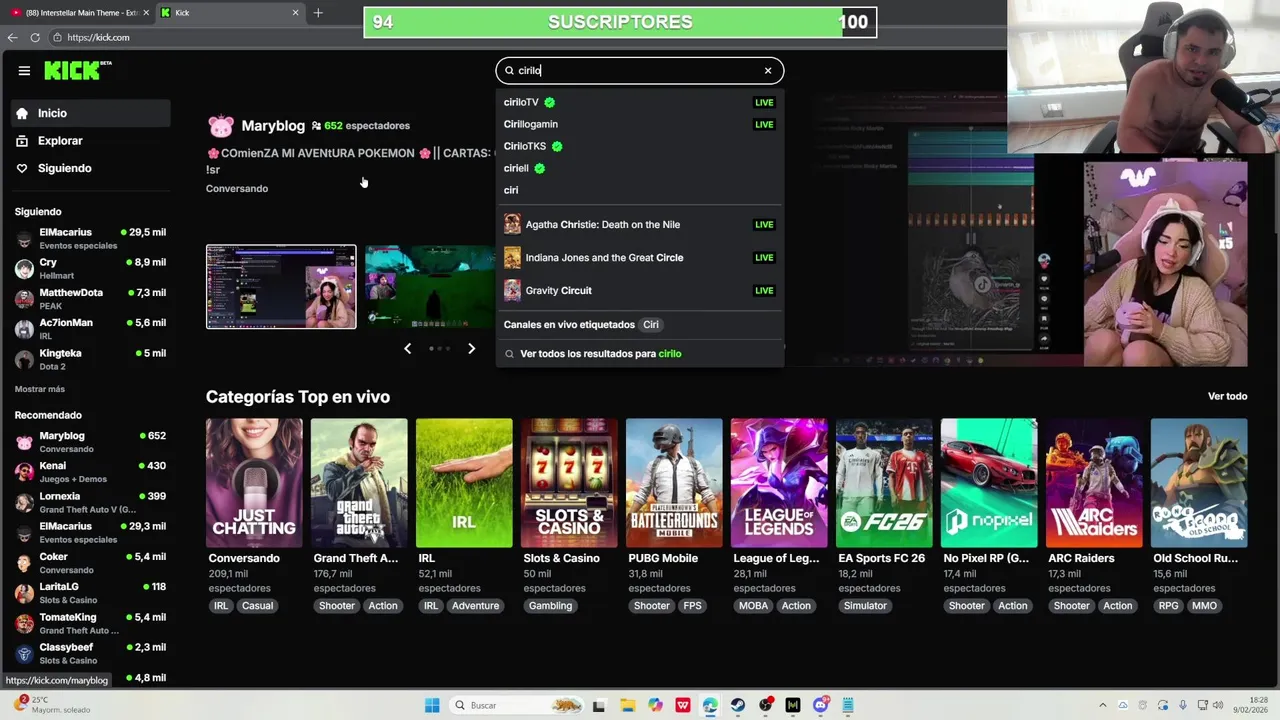Select ciriloTV search suggestion

(639, 102)
